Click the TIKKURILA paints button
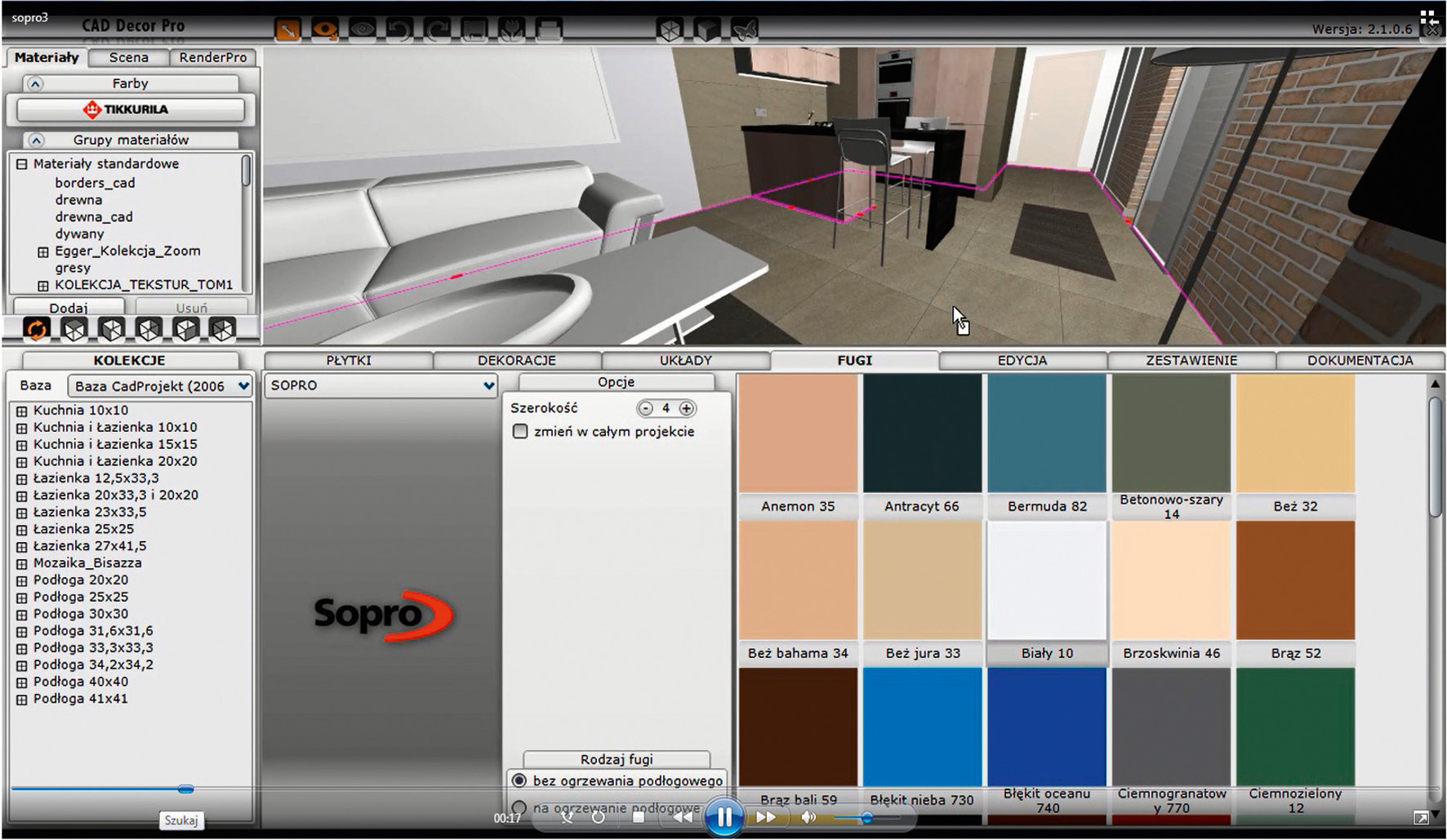Screen dimensions: 1447x840 pyautogui.click(x=131, y=109)
